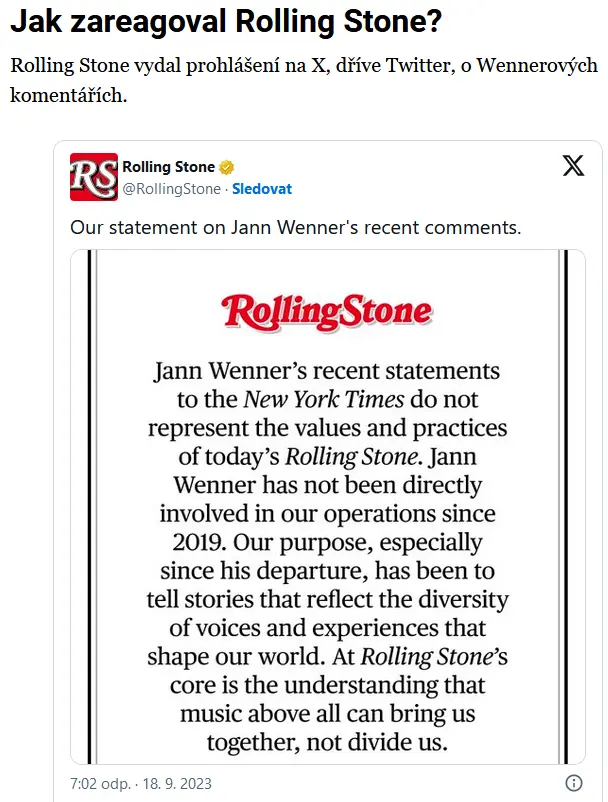Open the tweet timestamp 7:02 odp. 18. 9. 2023
608x802 pixels.
click(141, 783)
